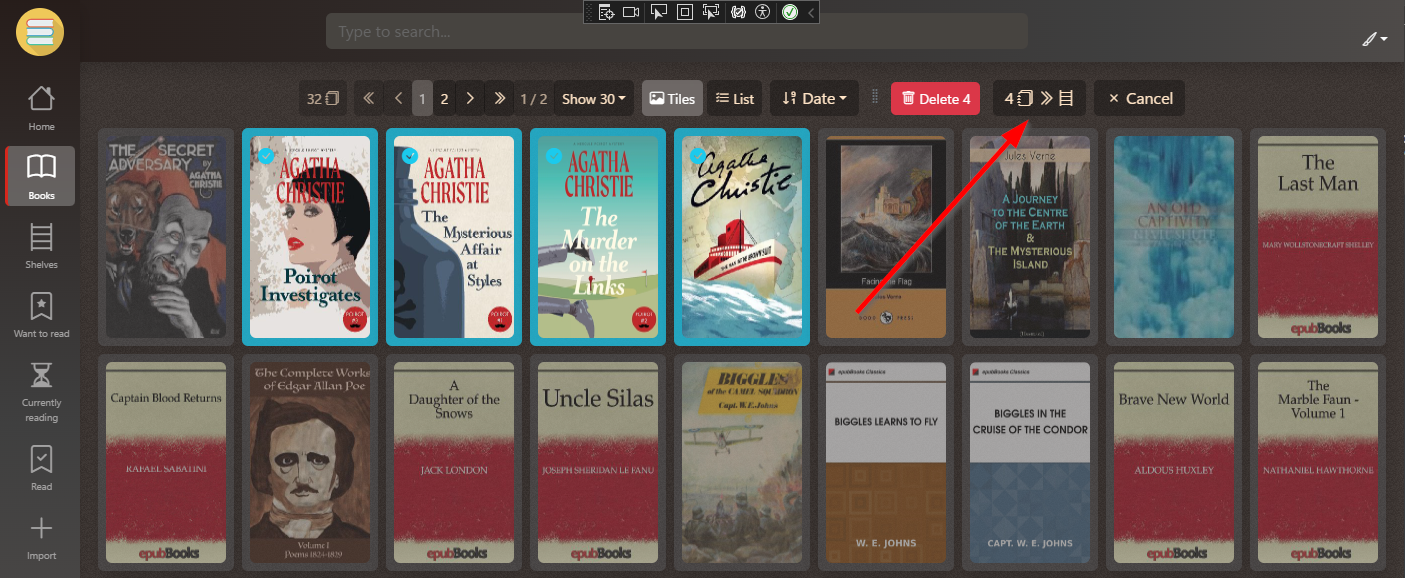Viewport: 1405px width, 578px height.
Task: Click the green checkmark status icon
Action: point(789,12)
